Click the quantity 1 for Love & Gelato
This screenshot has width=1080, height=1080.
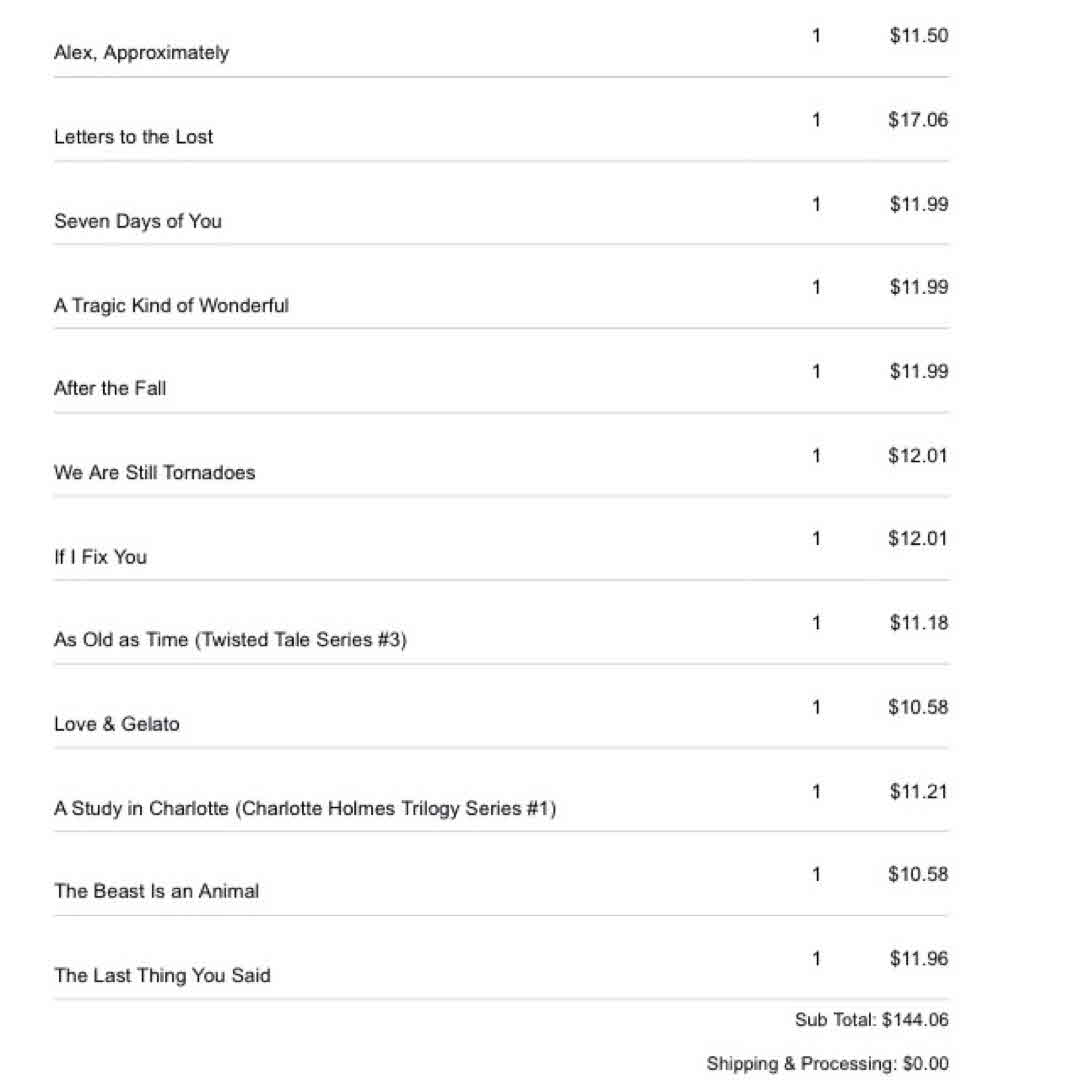816,707
